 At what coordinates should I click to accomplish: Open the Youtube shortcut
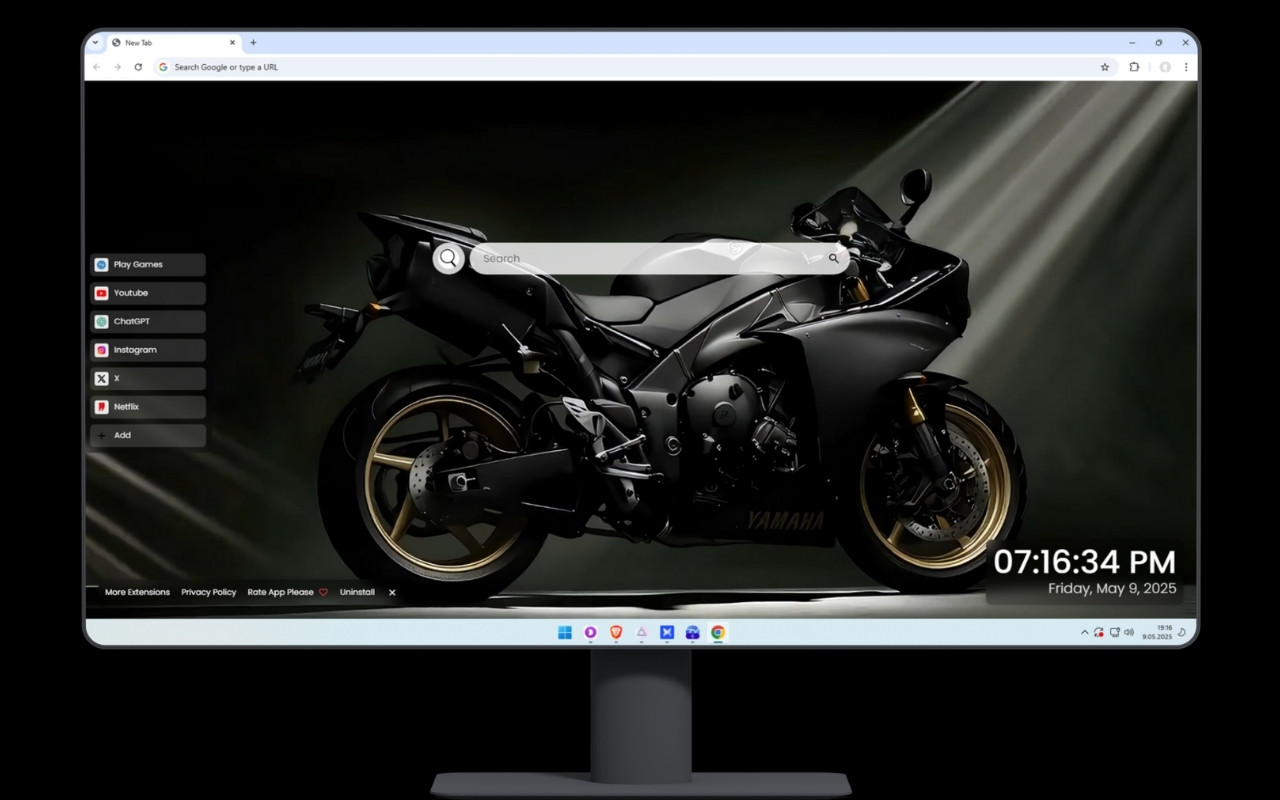pyautogui.click(x=148, y=293)
